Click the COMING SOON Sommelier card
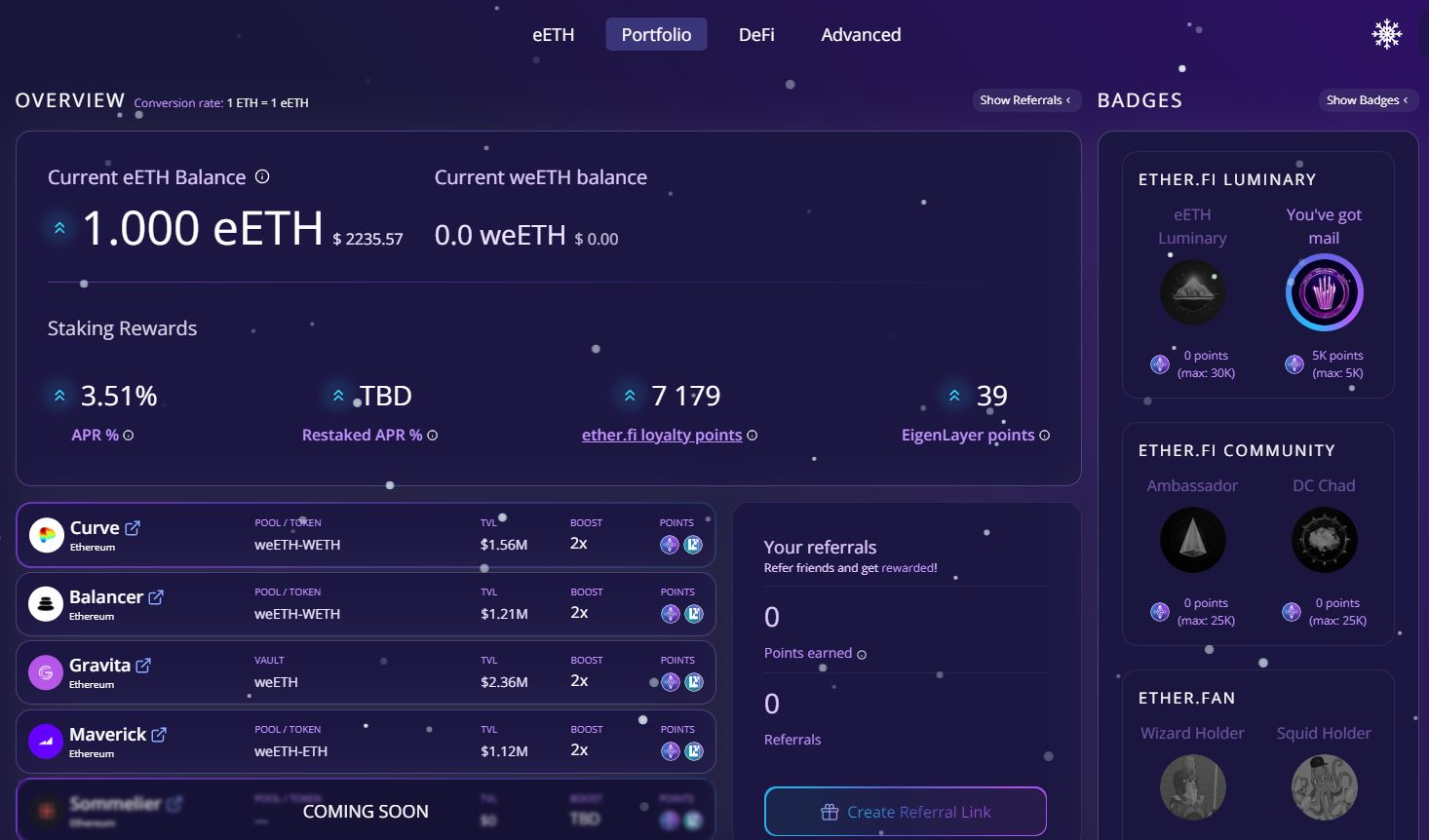 (366, 809)
